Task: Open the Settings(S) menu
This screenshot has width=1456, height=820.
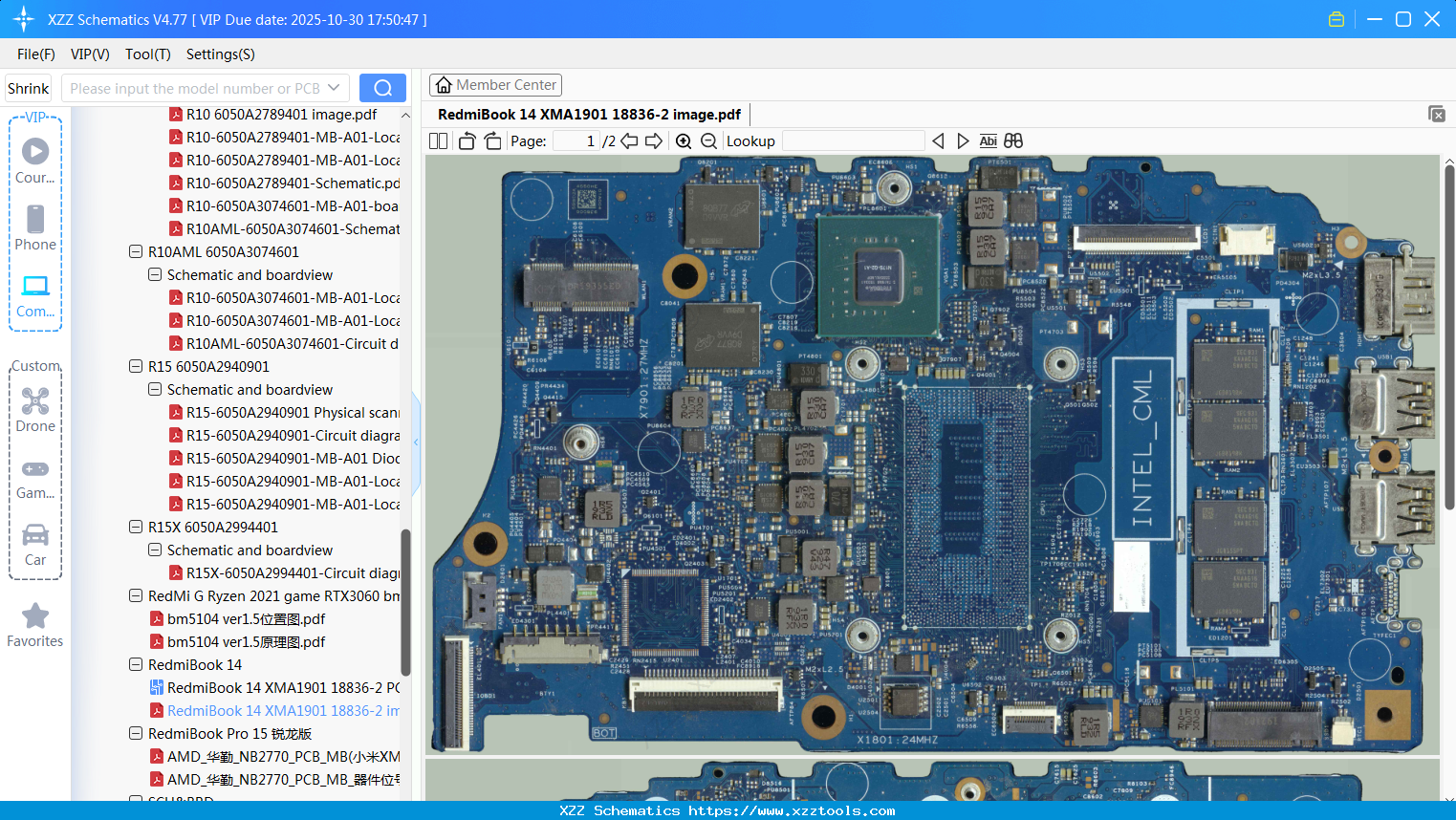Action: click(221, 54)
